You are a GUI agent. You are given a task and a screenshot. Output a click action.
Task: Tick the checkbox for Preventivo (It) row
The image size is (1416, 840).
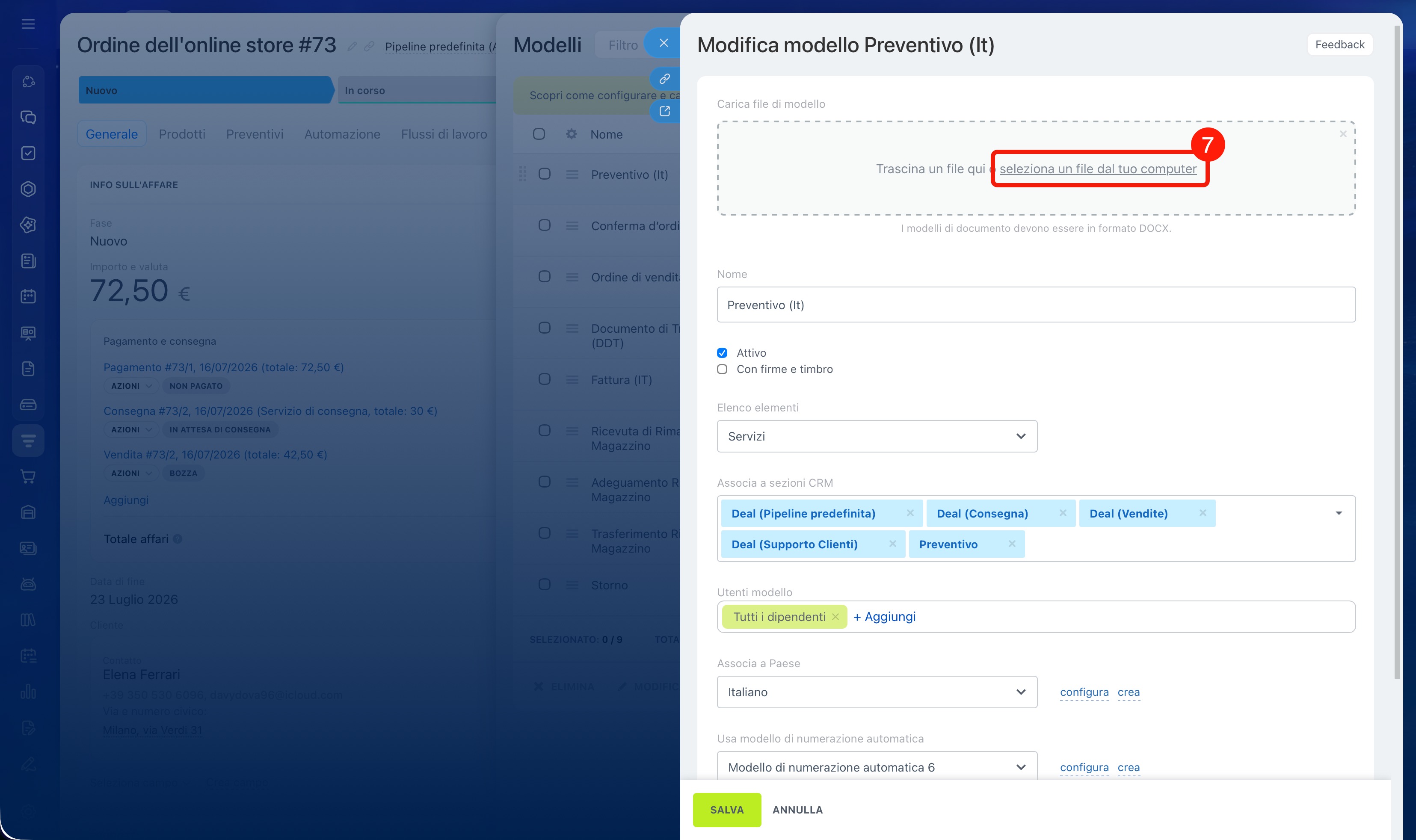coord(544,174)
